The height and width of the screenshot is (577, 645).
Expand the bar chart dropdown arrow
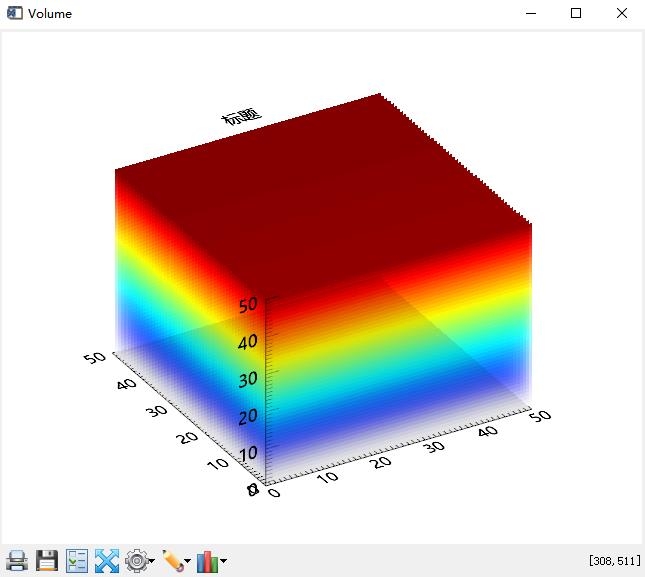223,562
